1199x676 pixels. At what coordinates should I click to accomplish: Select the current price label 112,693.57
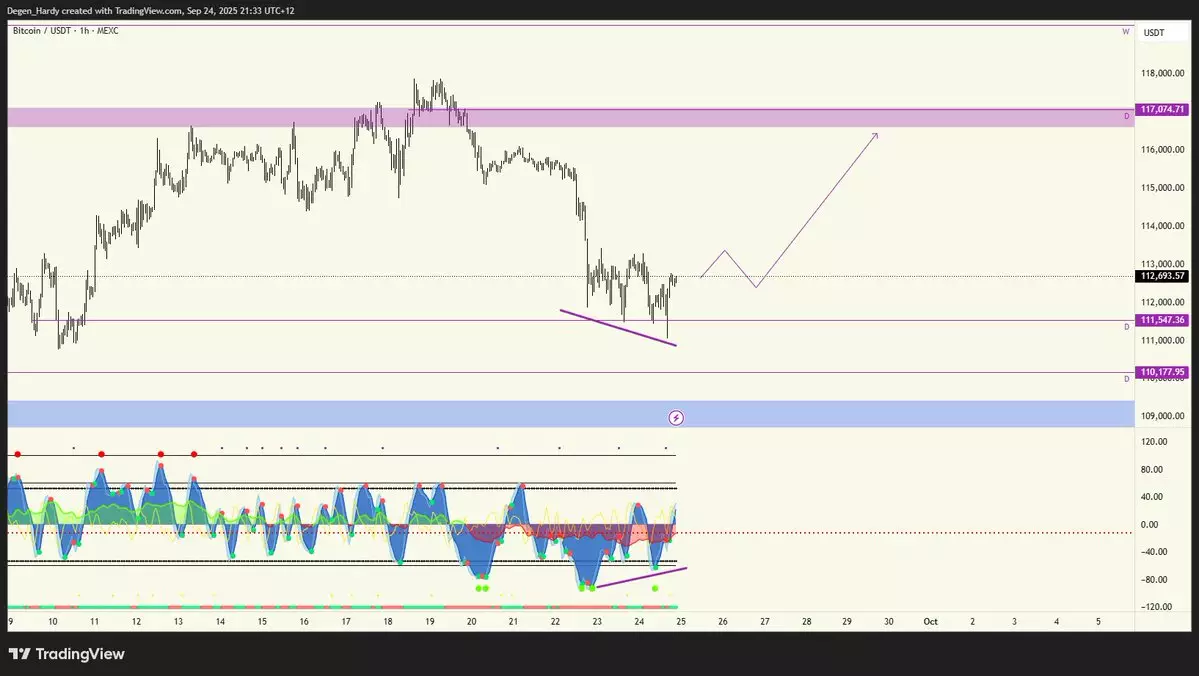tap(1162, 276)
